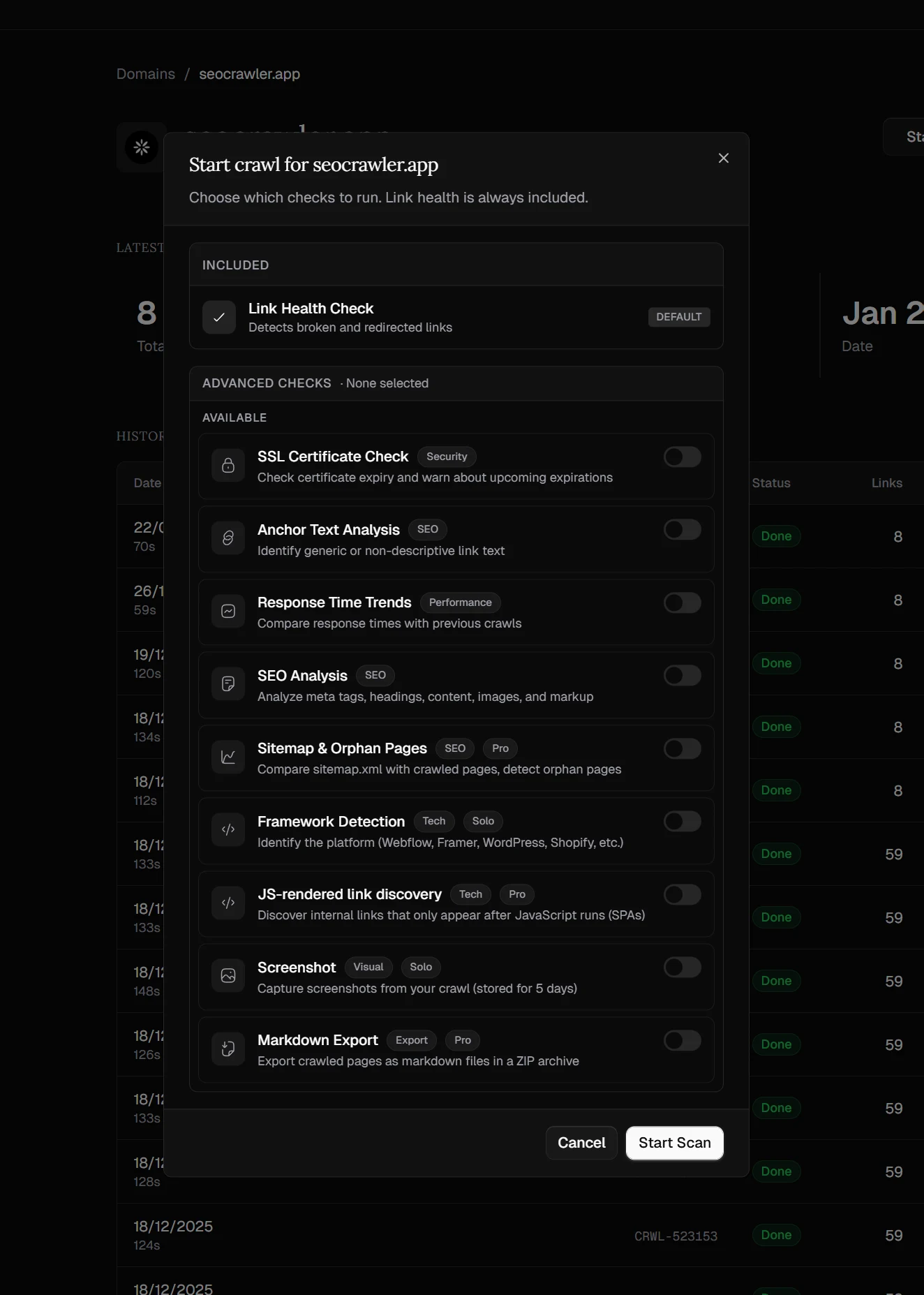Open the Domains breadcrumb link
This screenshot has width=924, height=1295.
point(146,74)
